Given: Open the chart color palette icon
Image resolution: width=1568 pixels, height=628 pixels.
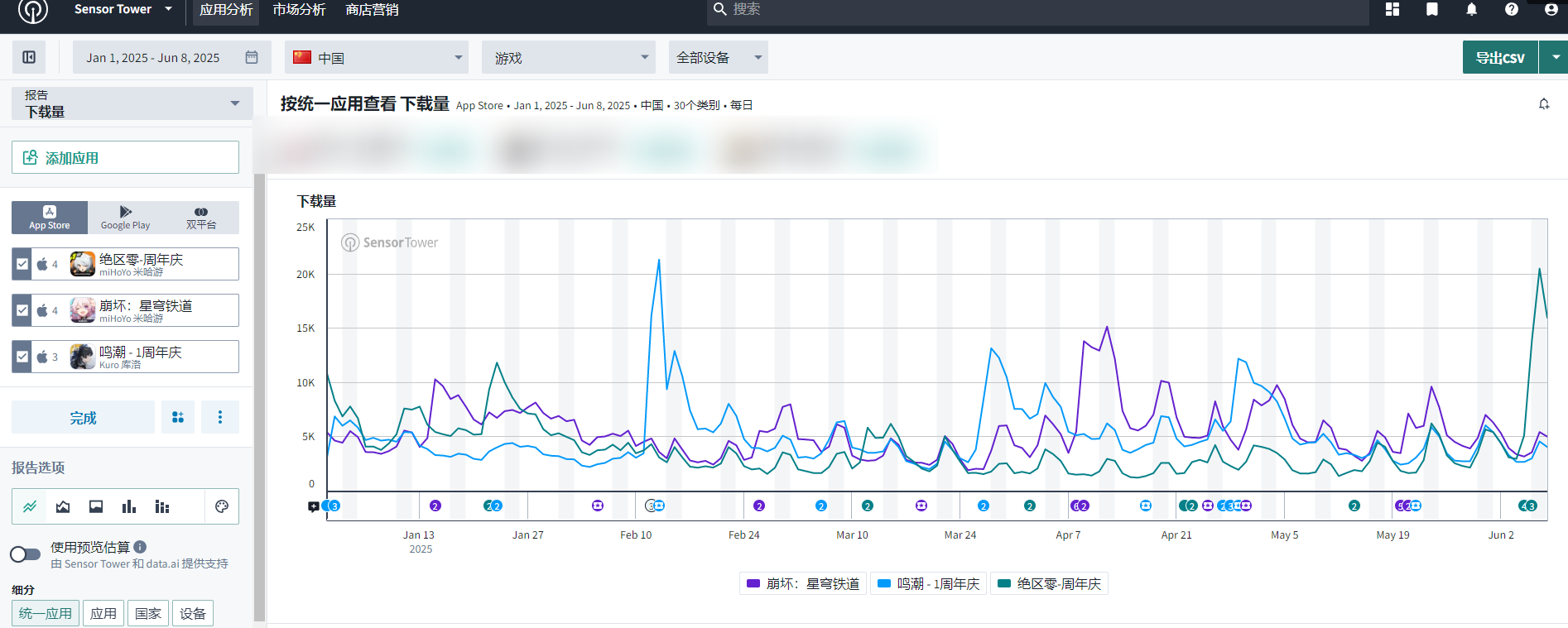Looking at the screenshot, I should (222, 506).
